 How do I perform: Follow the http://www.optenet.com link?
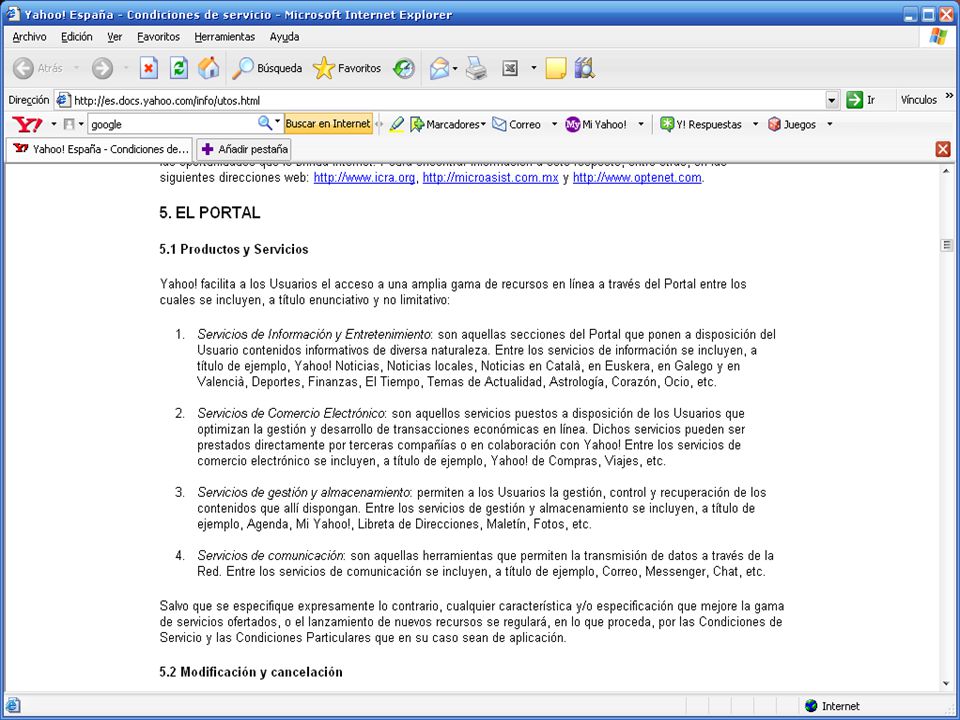(x=637, y=178)
